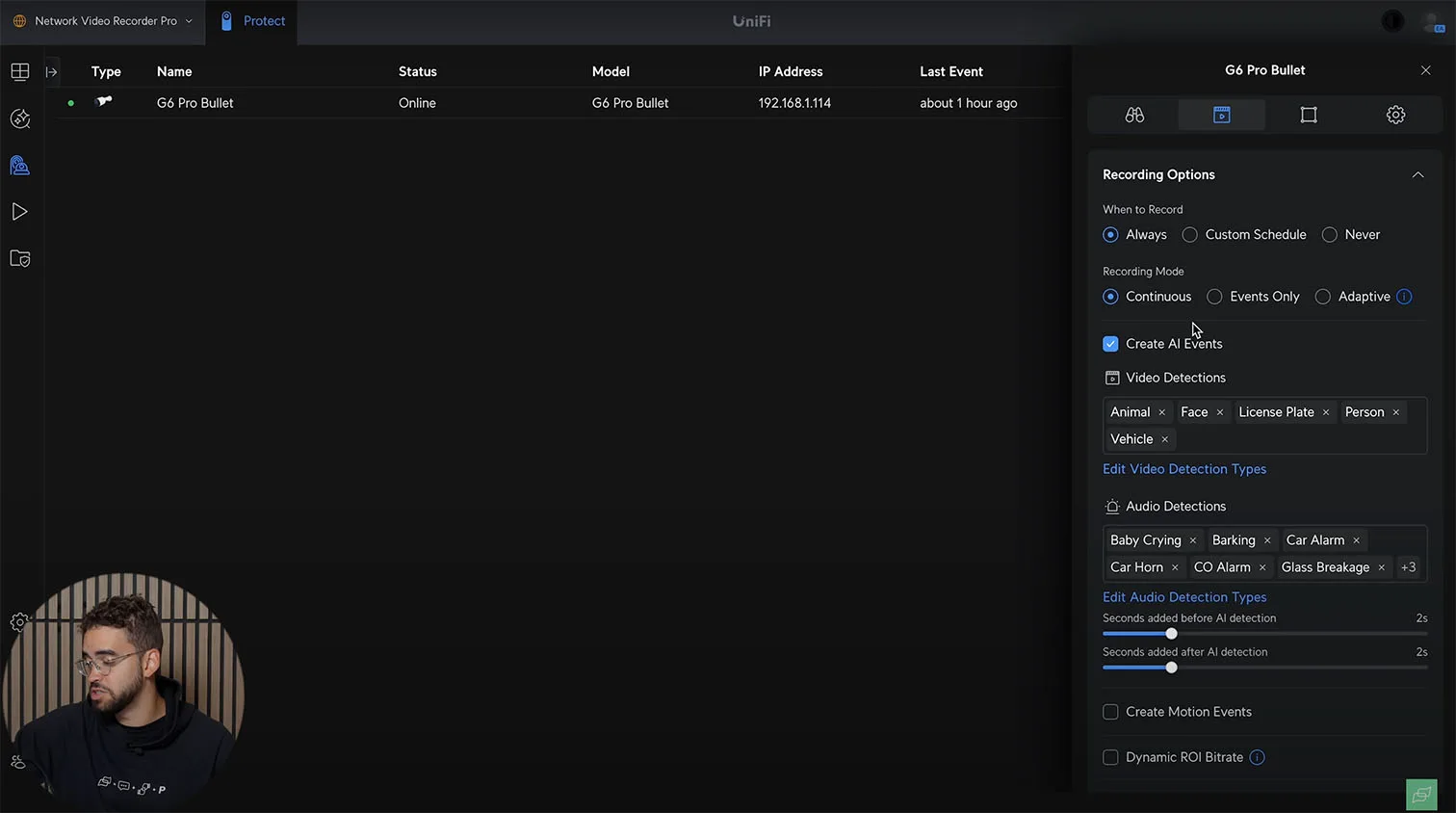Screen dimensions: 1456x813
Task: Switch to the Protect tab
Action: [252, 21]
